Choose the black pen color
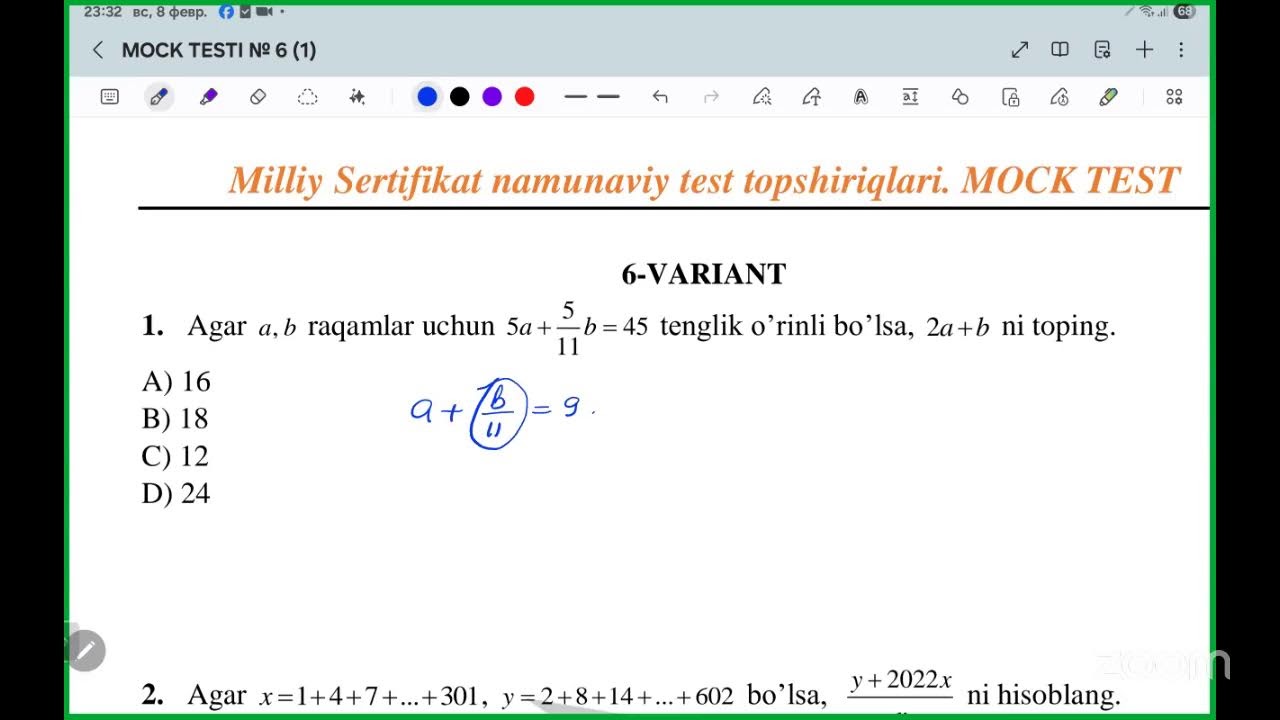 click(x=459, y=97)
